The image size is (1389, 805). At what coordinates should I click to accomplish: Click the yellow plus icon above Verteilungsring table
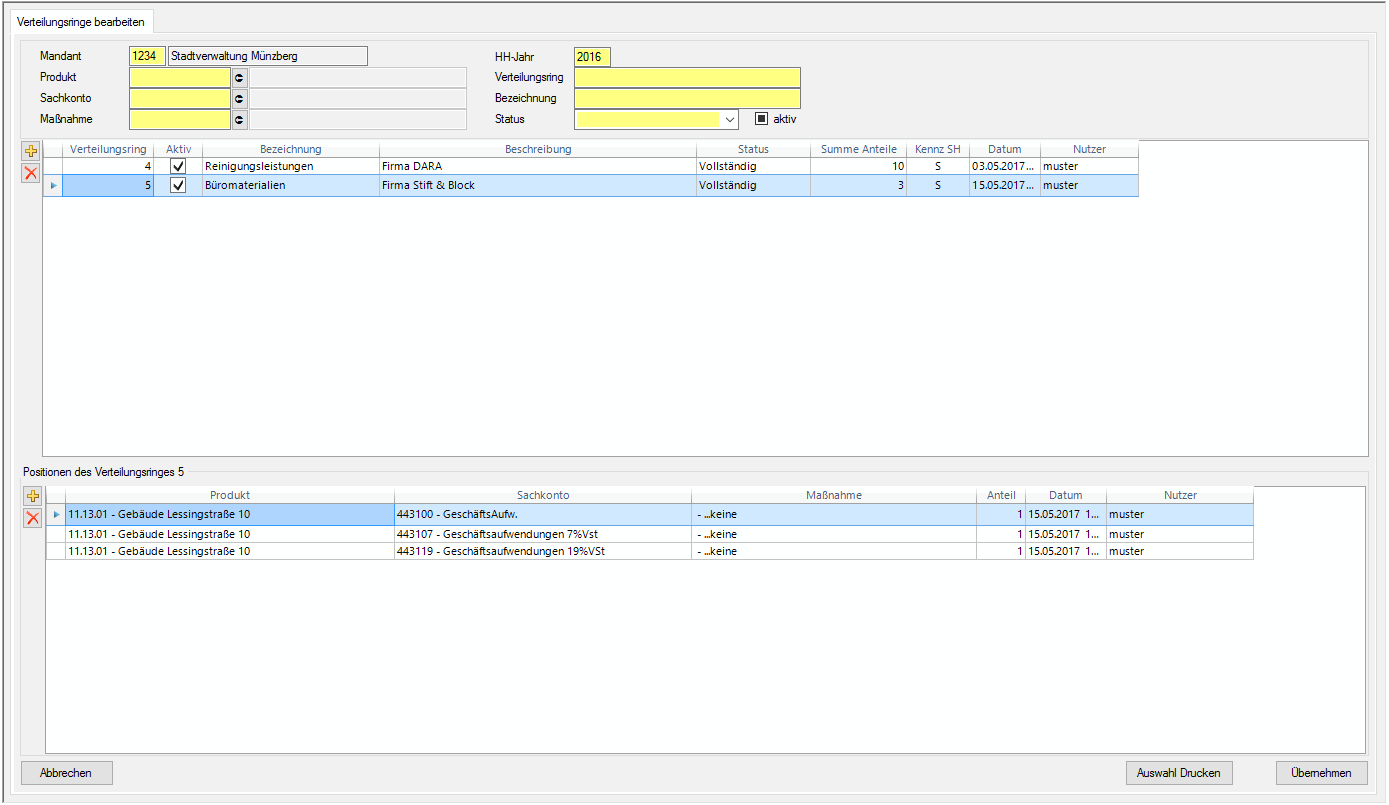(31, 152)
